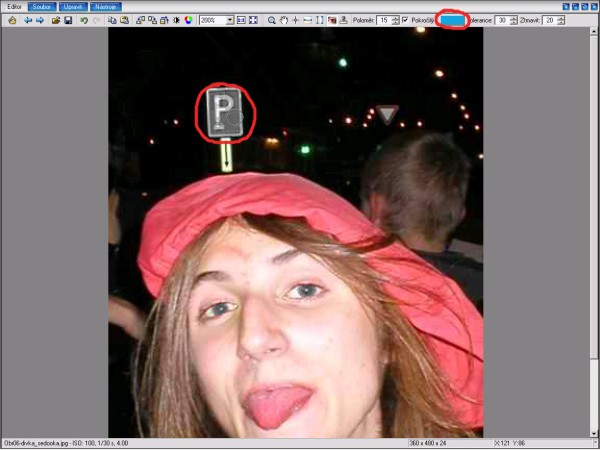
Task: Open the Upravit menu
Action: pos(74,6)
